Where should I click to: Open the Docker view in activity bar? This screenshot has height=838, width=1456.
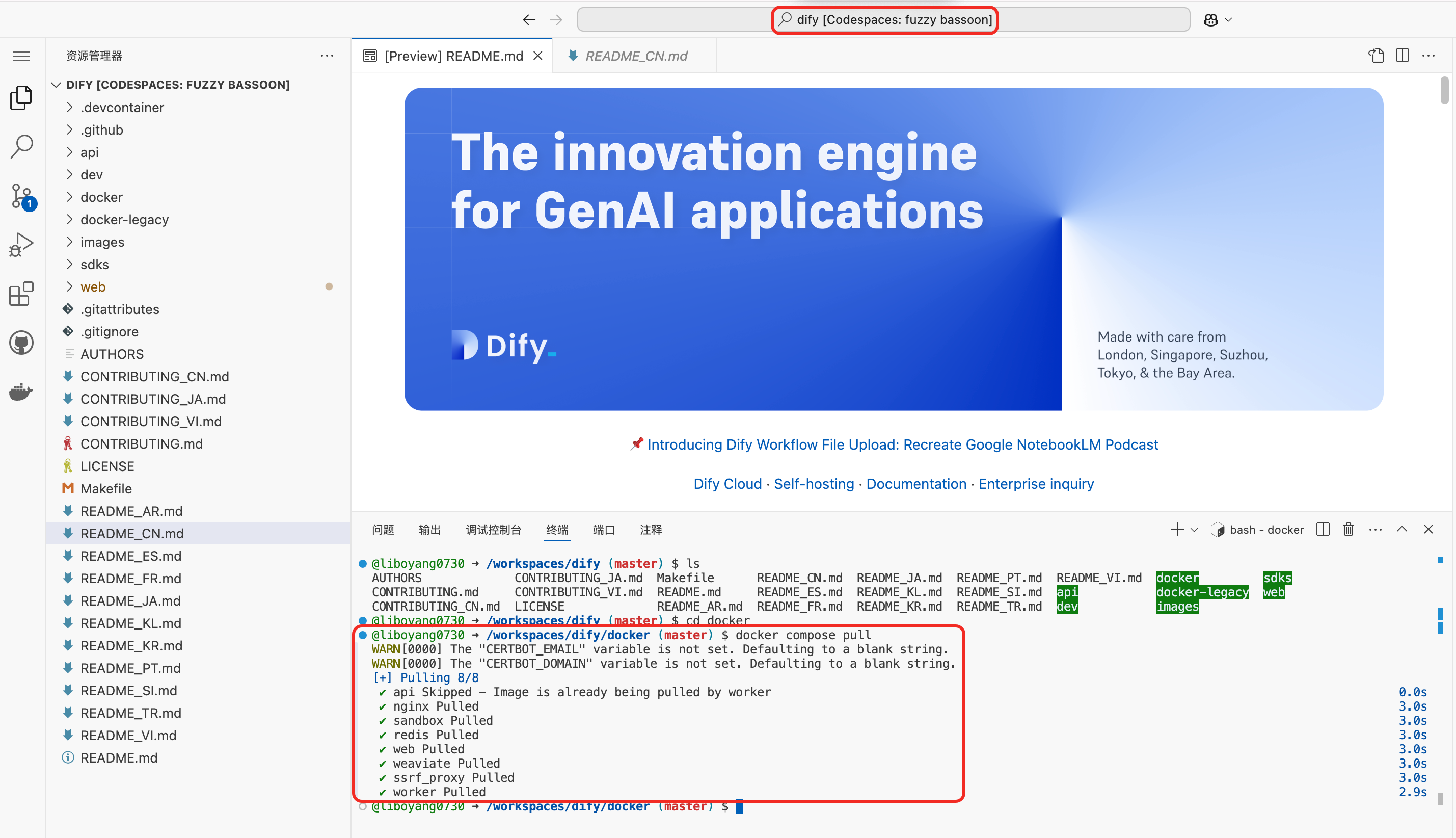(x=22, y=392)
